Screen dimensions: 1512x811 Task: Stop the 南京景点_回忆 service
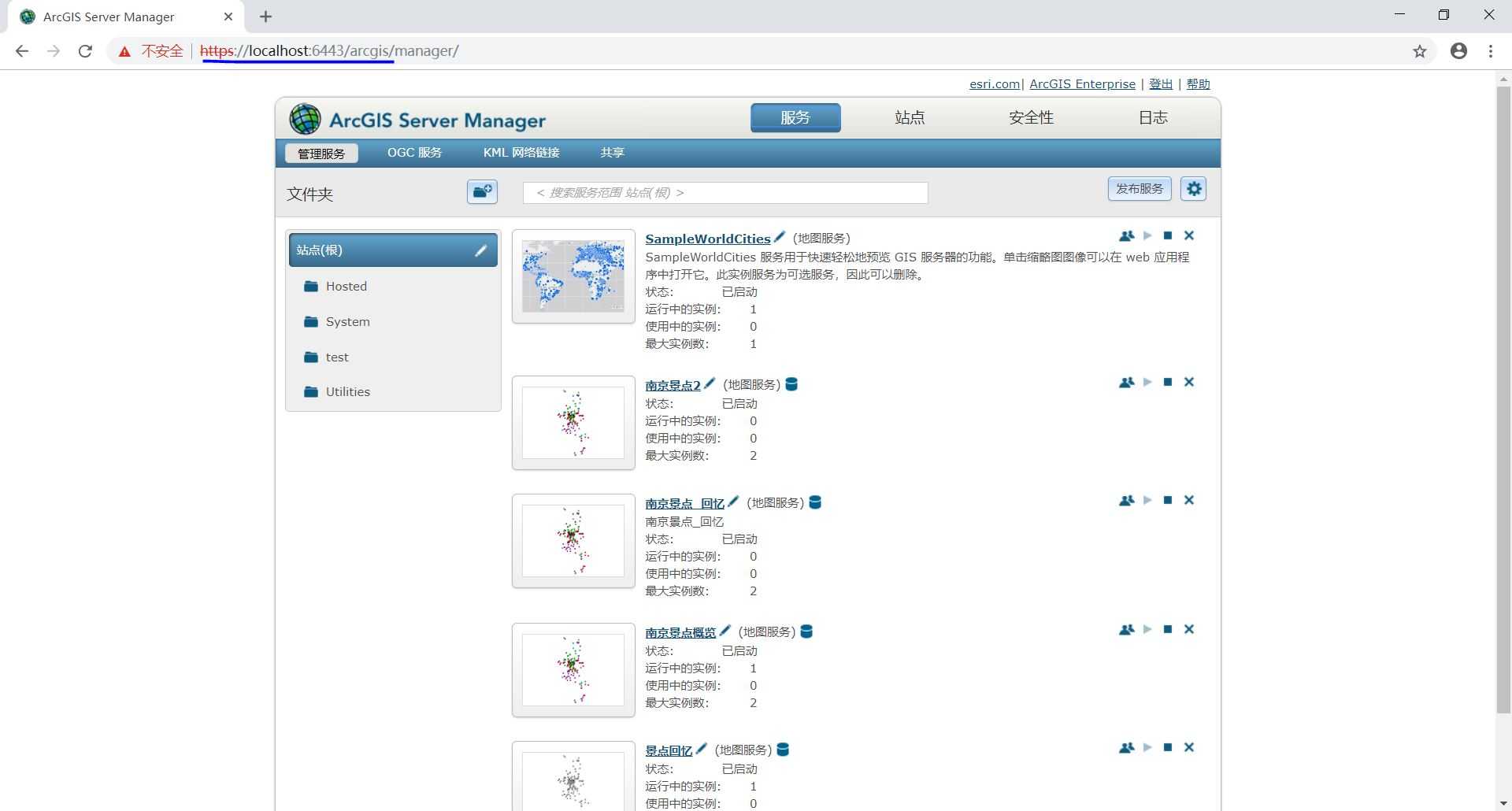click(1168, 500)
